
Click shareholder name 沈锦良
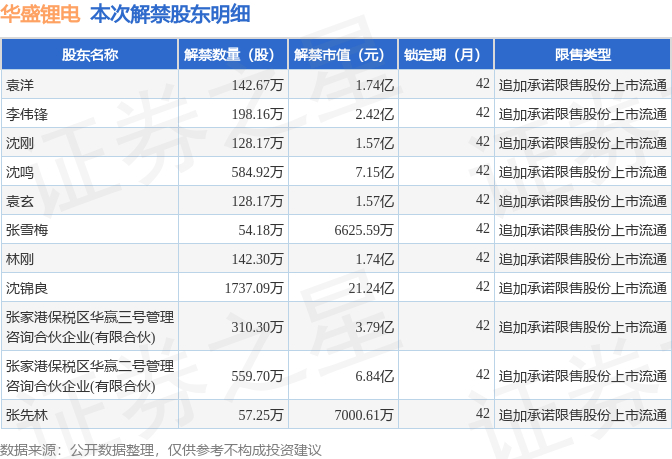point(27,288)
